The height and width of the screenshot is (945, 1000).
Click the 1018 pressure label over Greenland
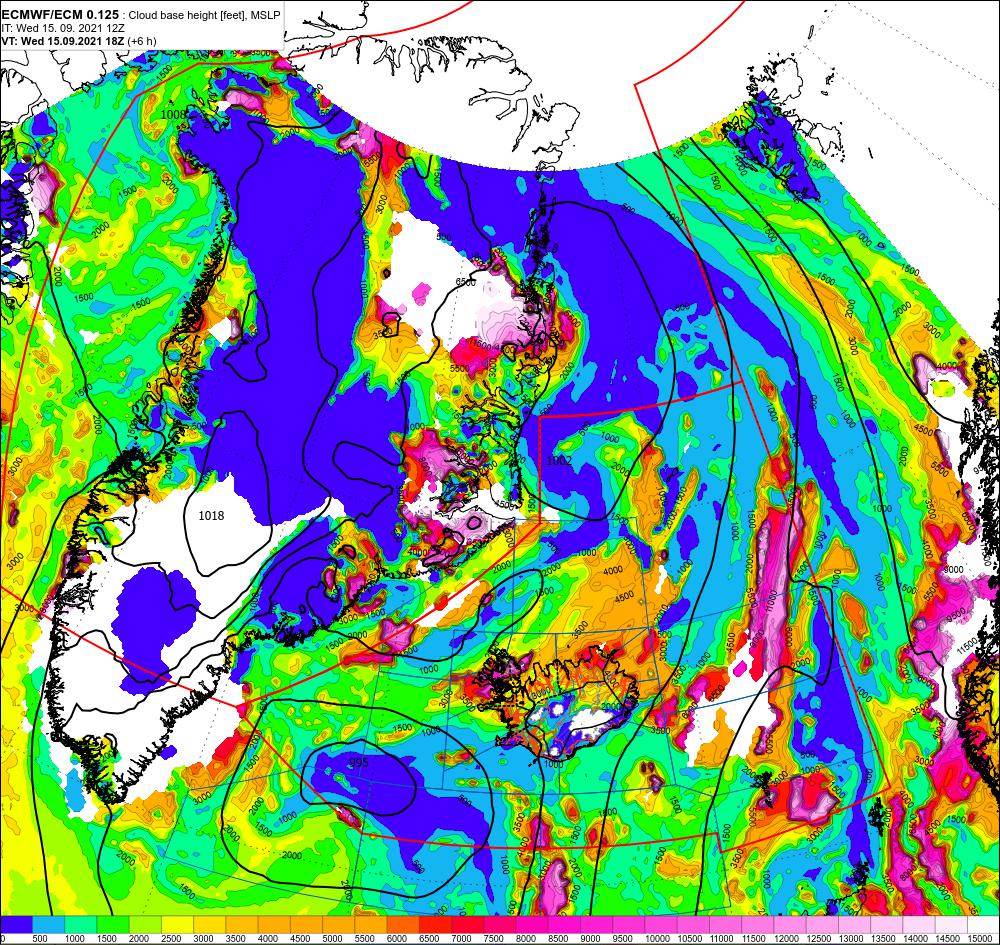pyautogui.click(x=211, y=515)
